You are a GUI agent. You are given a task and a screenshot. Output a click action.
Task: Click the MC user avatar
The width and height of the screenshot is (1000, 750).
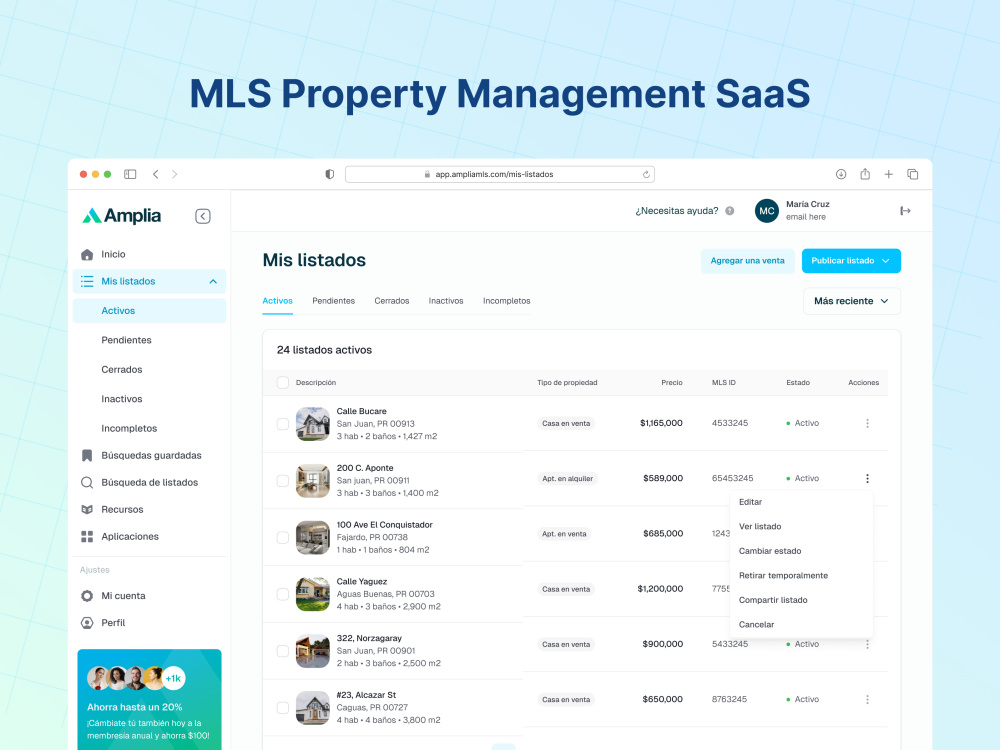click(x=767, y=211)
